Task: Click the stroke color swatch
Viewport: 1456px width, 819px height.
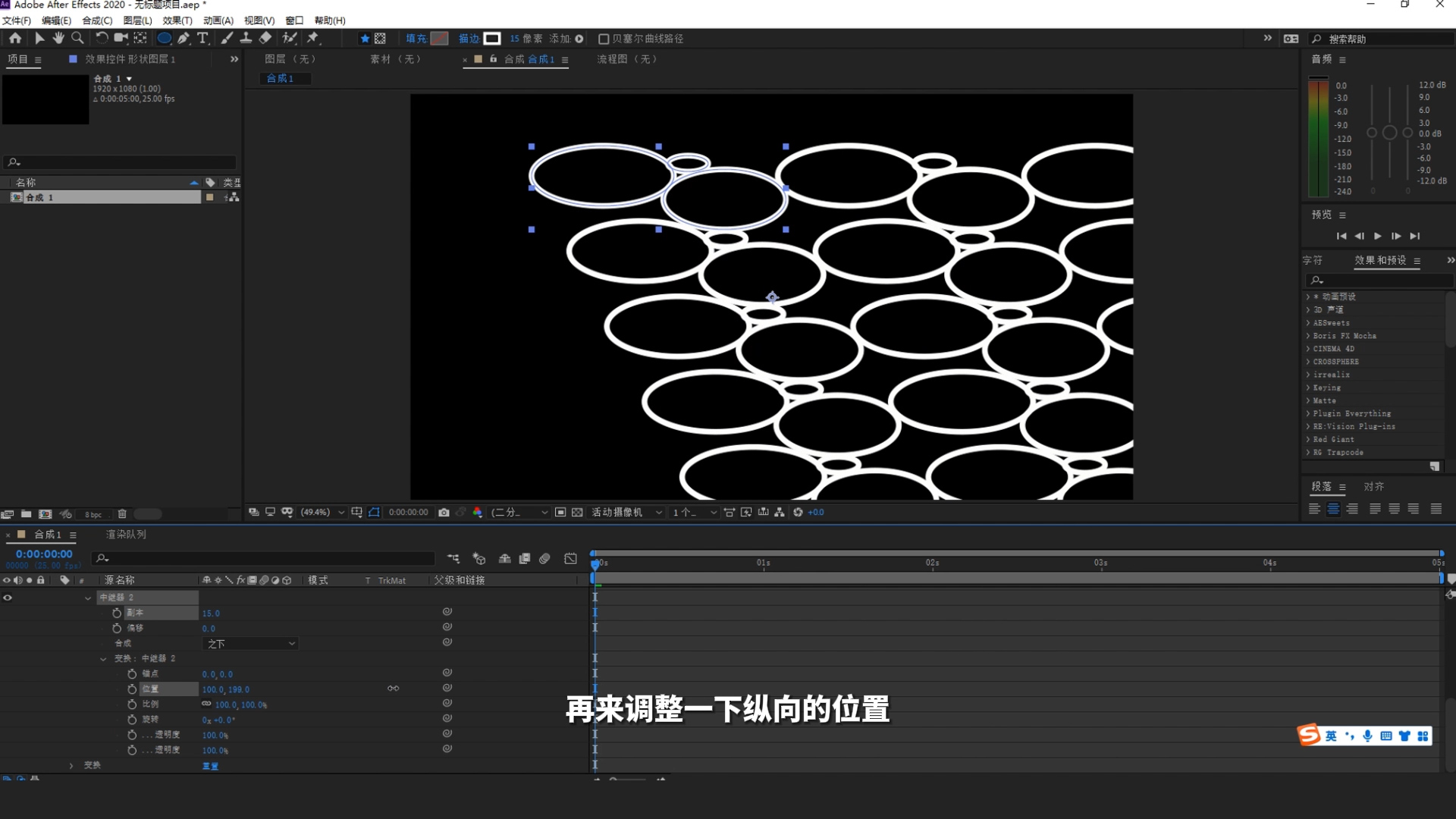Action: coord(492,38)
